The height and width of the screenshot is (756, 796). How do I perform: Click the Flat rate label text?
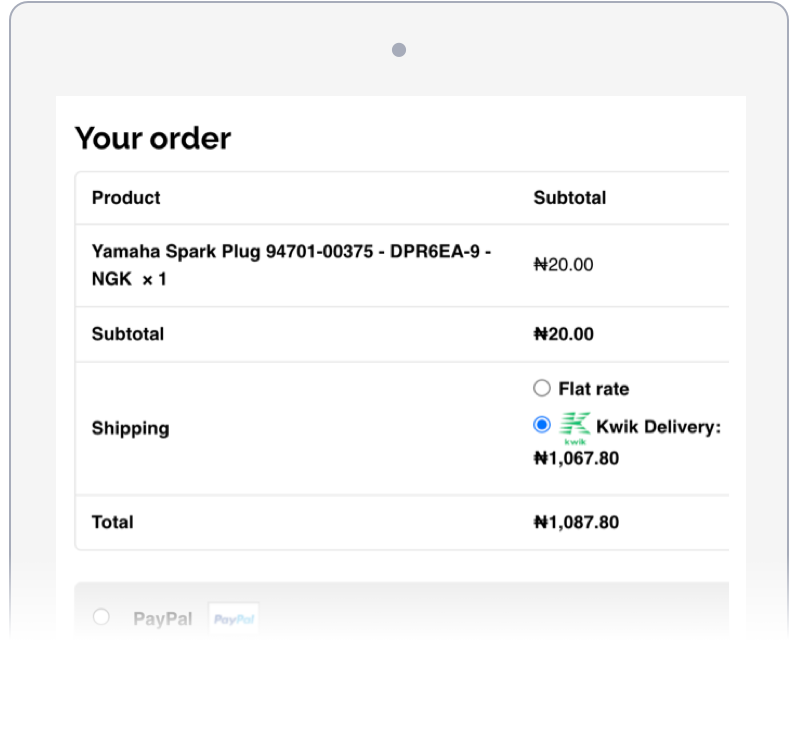pos(594,388)
